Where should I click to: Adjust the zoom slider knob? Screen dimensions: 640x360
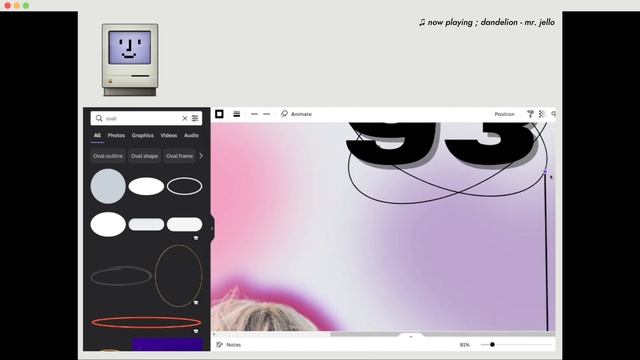492,344
